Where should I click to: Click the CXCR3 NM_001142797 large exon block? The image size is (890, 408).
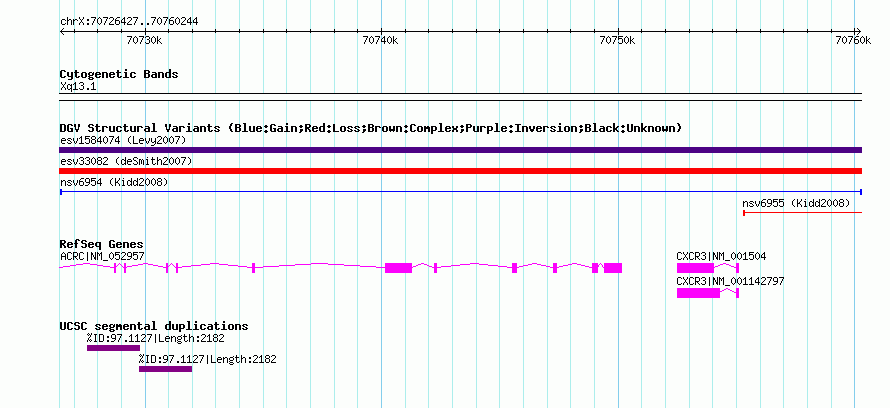pyautogui.click(x=698, y=293)
